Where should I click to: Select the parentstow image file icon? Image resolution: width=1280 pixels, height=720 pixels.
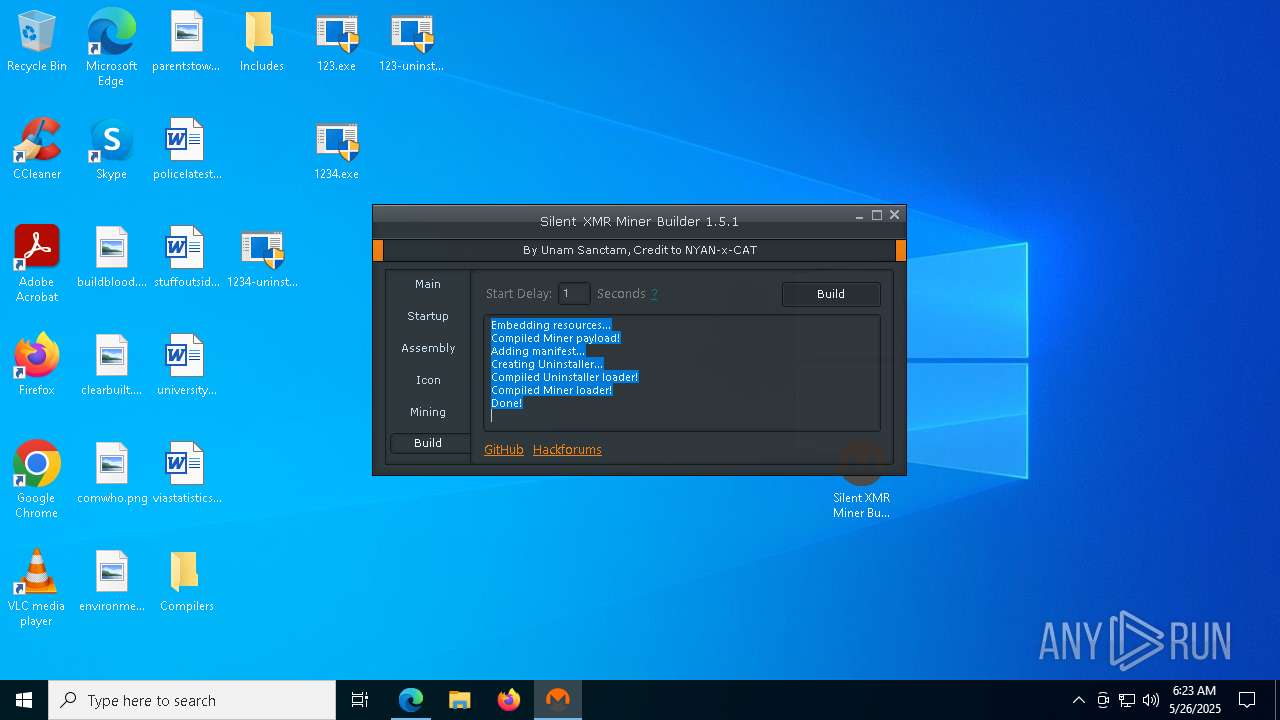[186, 42]
